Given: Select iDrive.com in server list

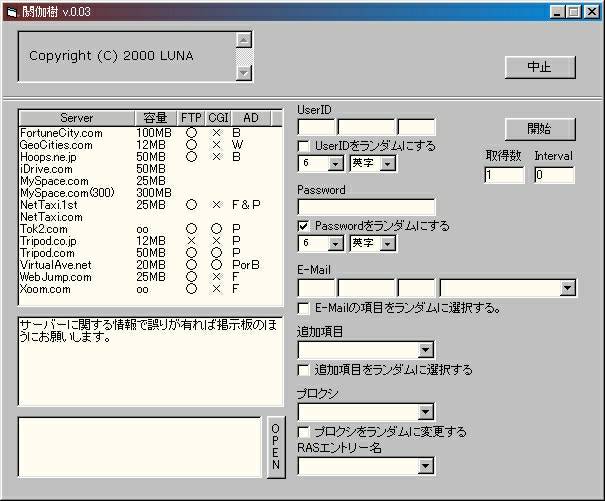Looking at the screenshot, I should point(150,169).
